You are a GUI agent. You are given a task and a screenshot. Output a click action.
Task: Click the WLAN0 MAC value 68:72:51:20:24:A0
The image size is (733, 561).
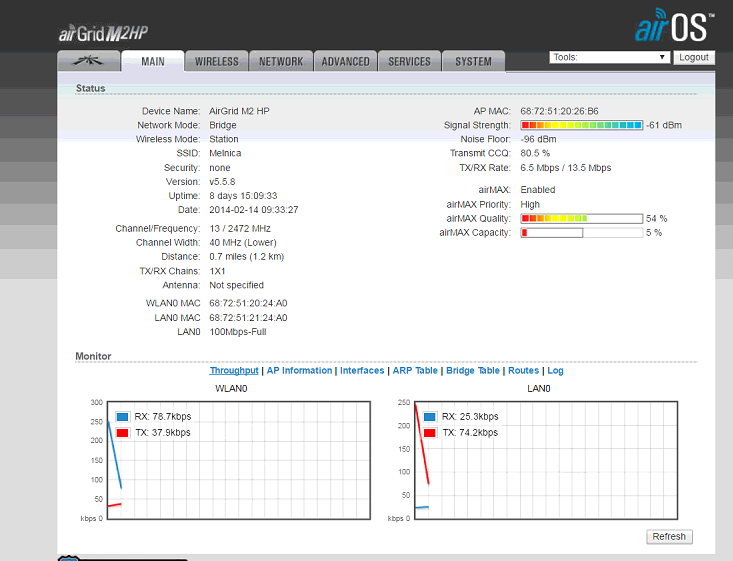point(248,303)
